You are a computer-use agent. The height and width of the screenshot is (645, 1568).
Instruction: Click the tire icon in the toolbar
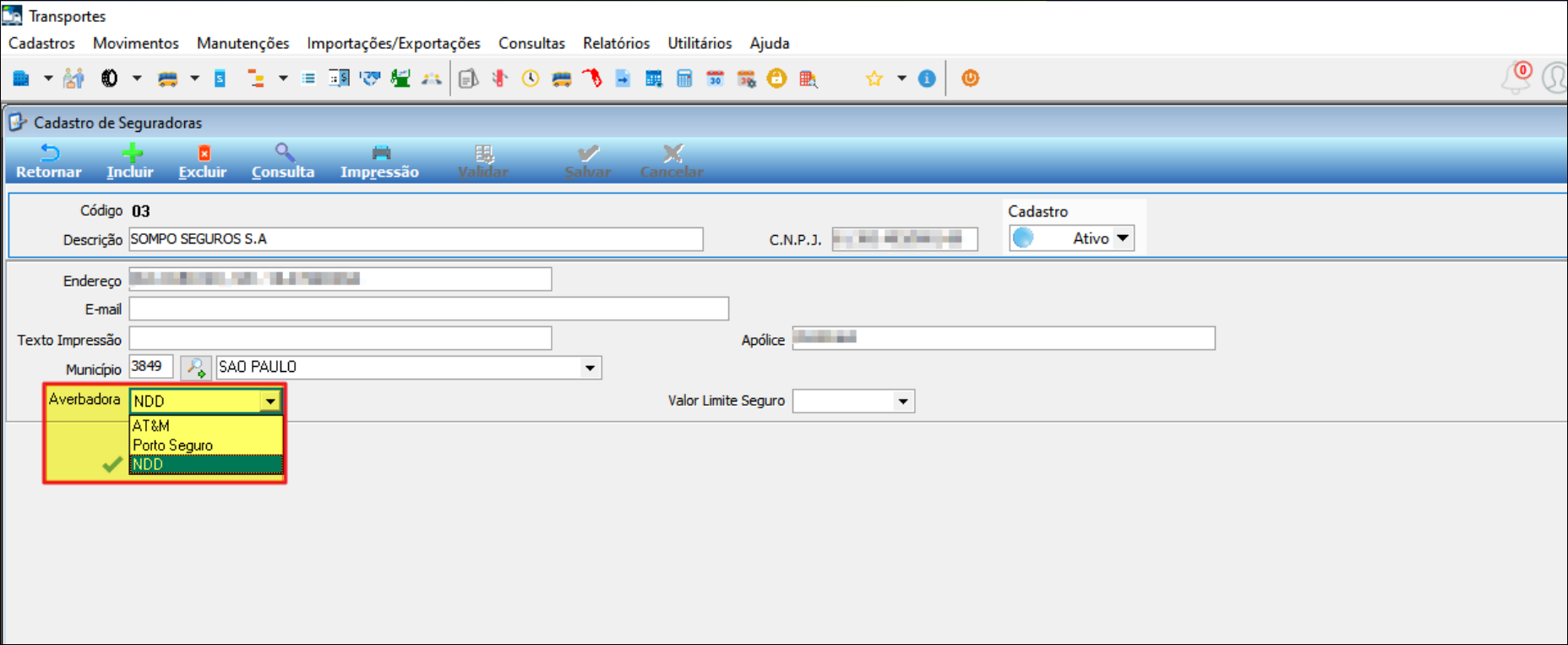[x=109, y=79]
